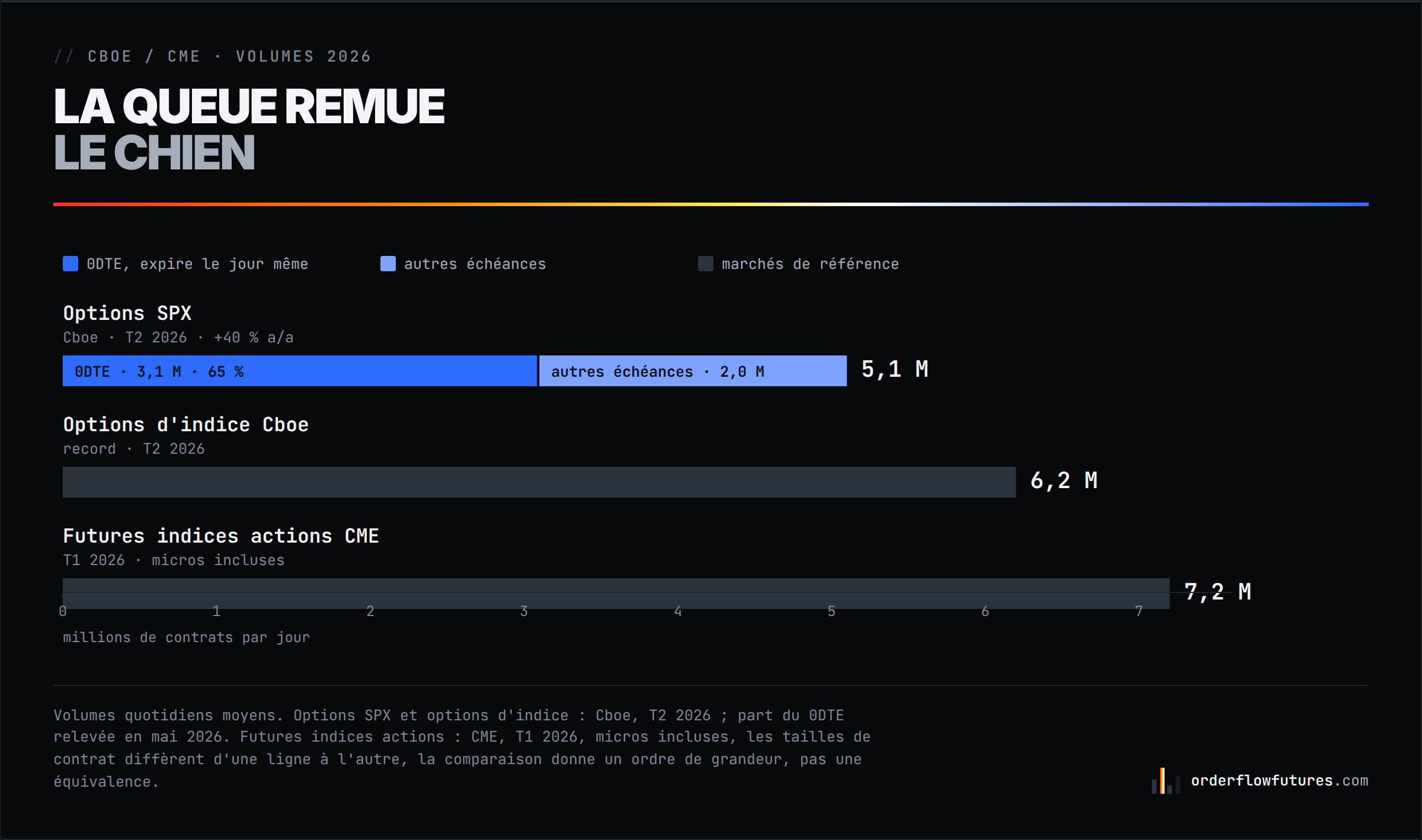Click Futures indices actions CME heading

pos(221,536)
